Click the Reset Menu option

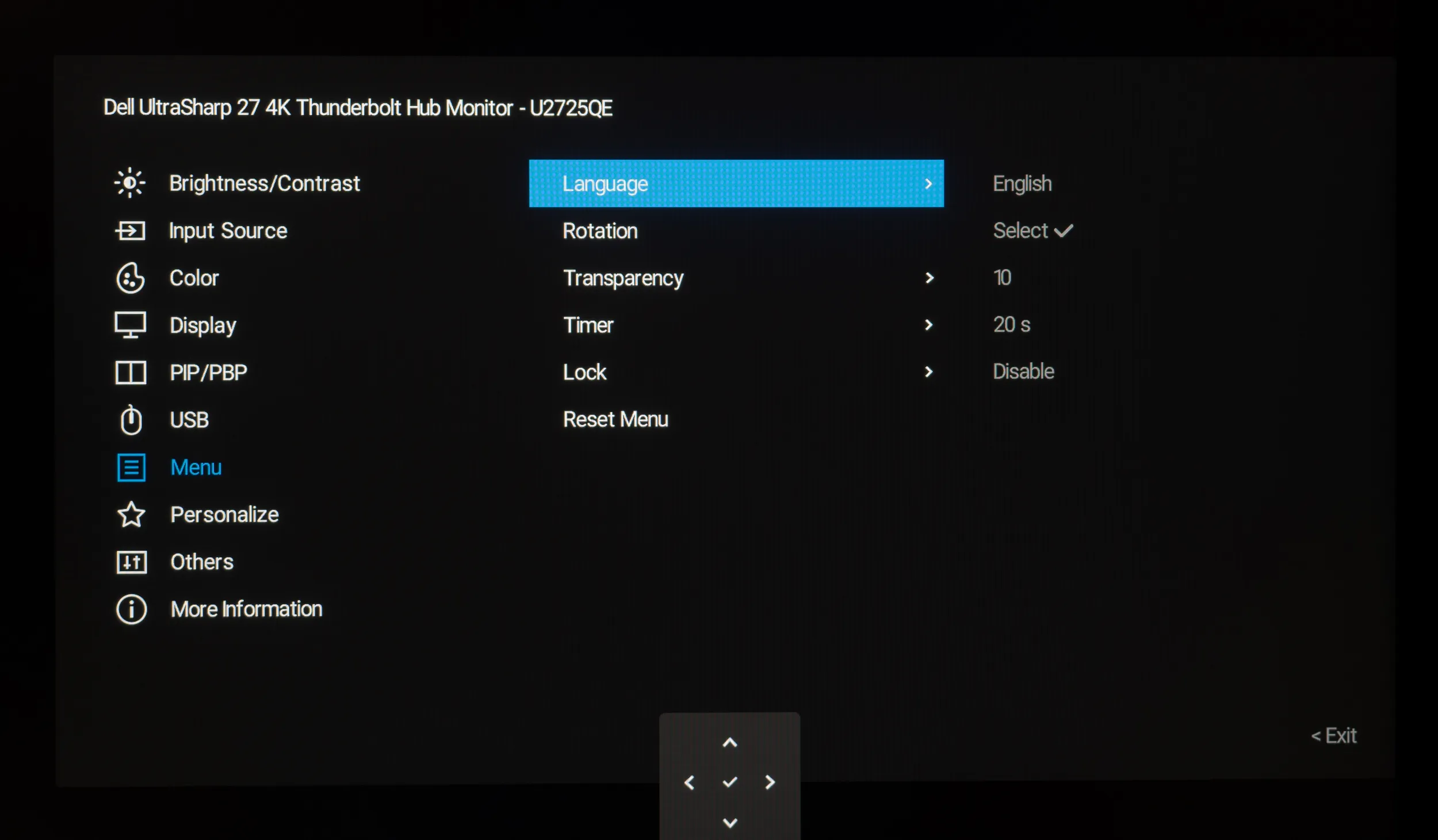coord(615,420)
